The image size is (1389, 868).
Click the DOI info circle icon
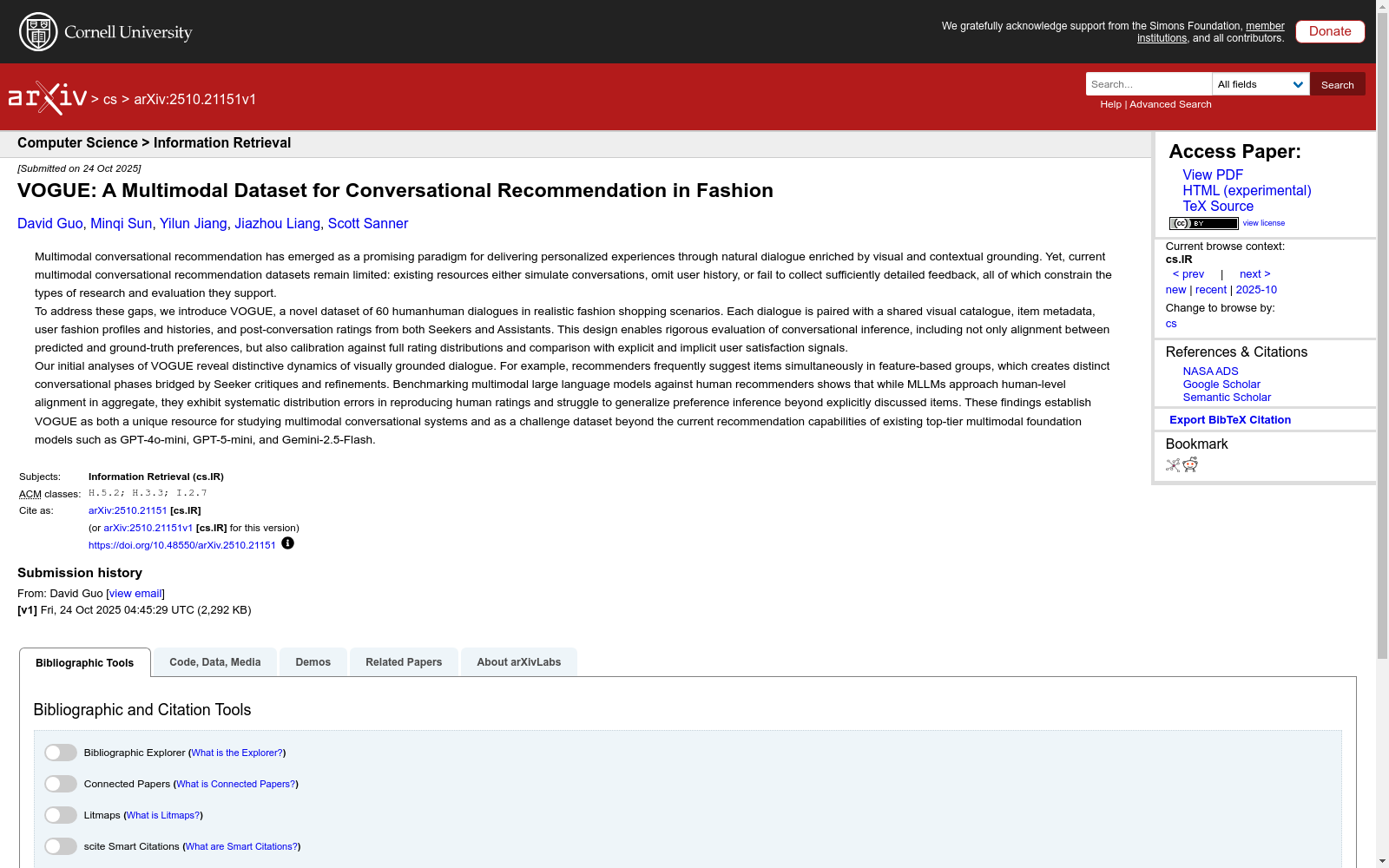point(287,543)
